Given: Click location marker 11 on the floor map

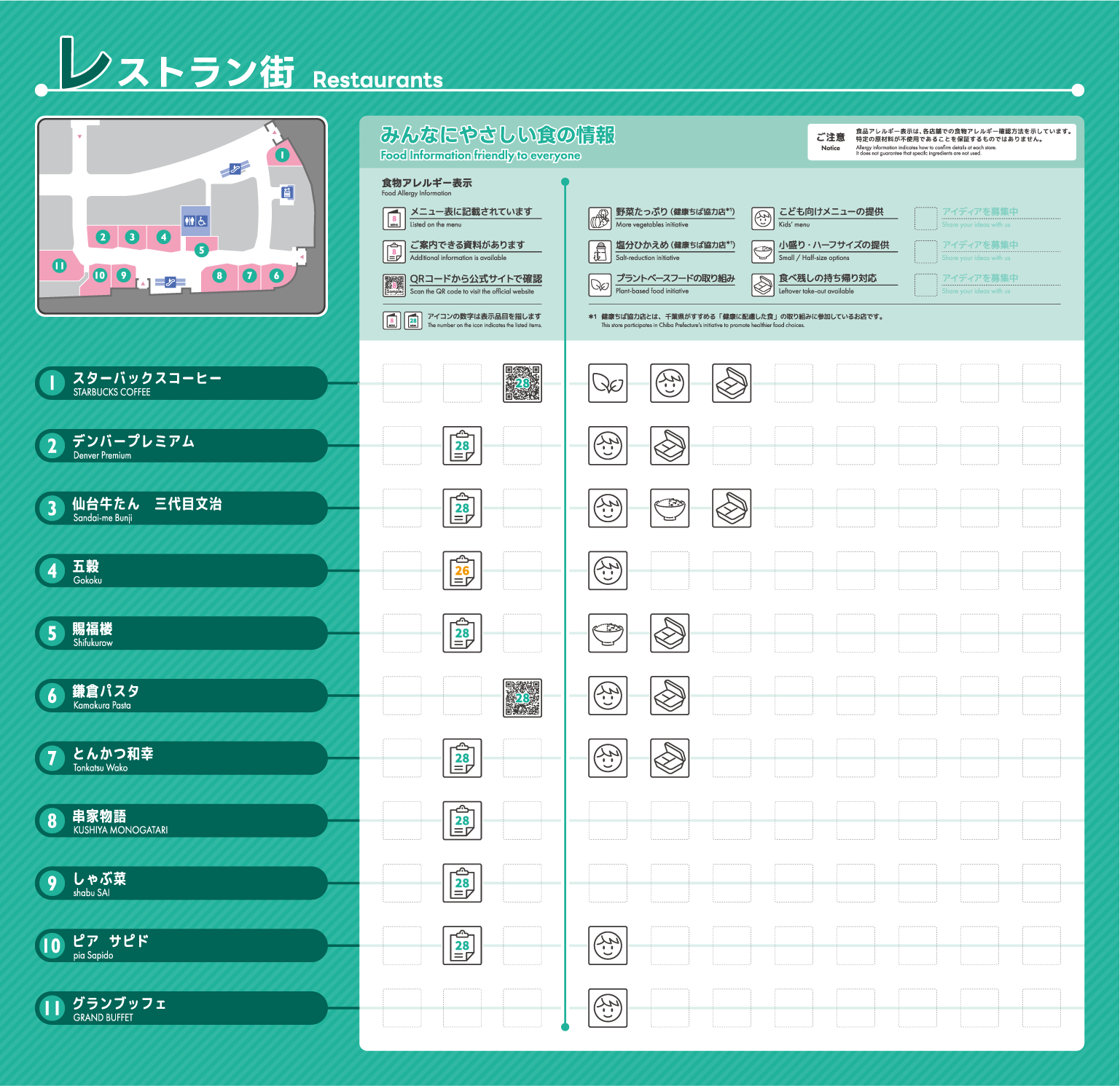Looking at the screenshot, I should click(x=60, y=266).
